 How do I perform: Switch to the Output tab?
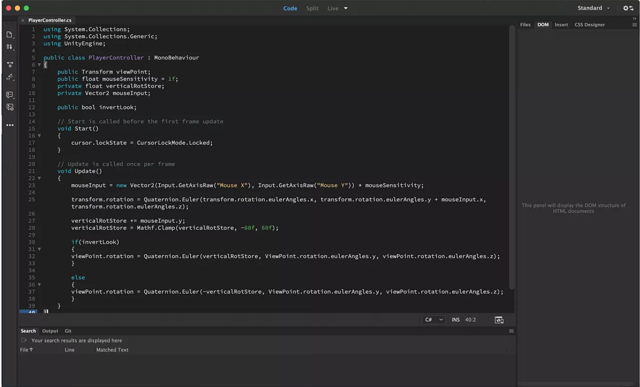click(x=50, y=331)
